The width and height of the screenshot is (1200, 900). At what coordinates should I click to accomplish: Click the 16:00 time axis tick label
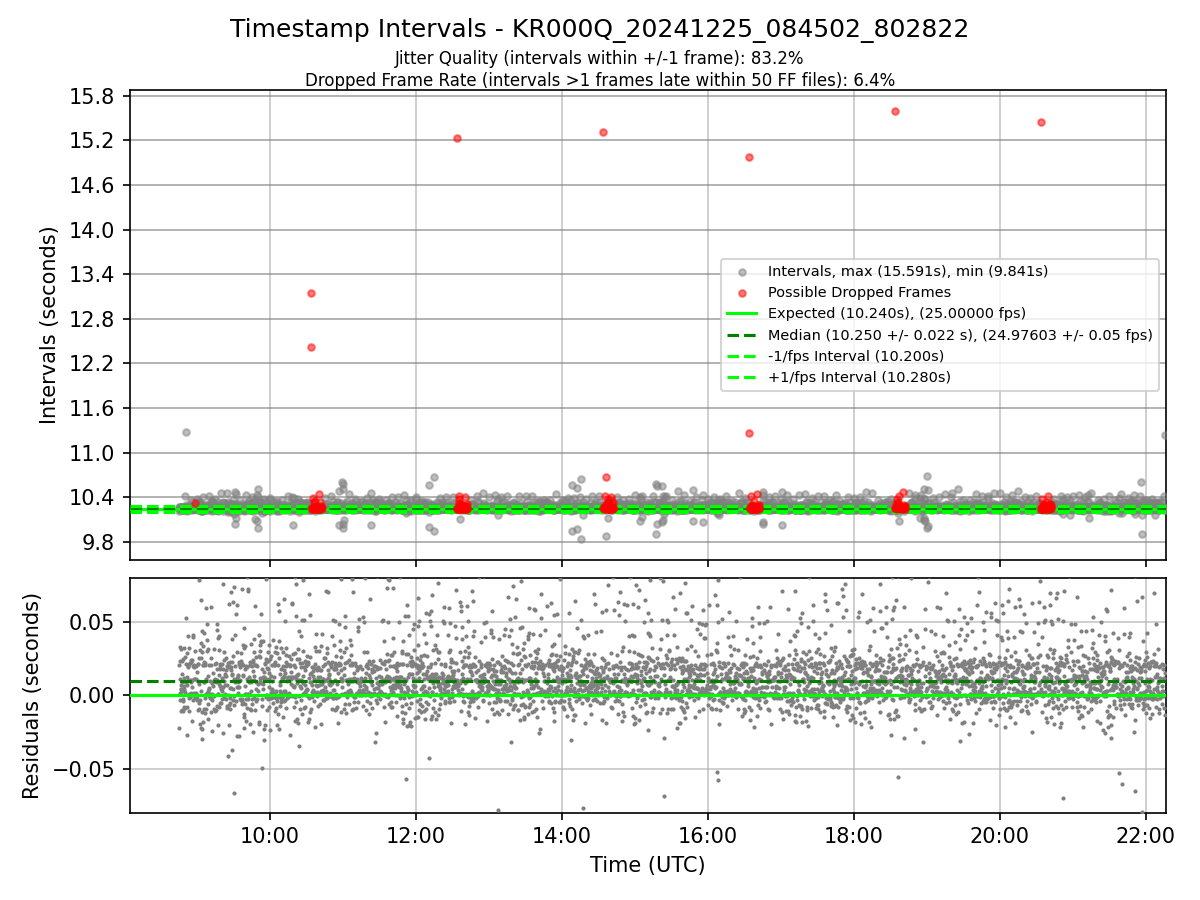[x=708, y=836]
